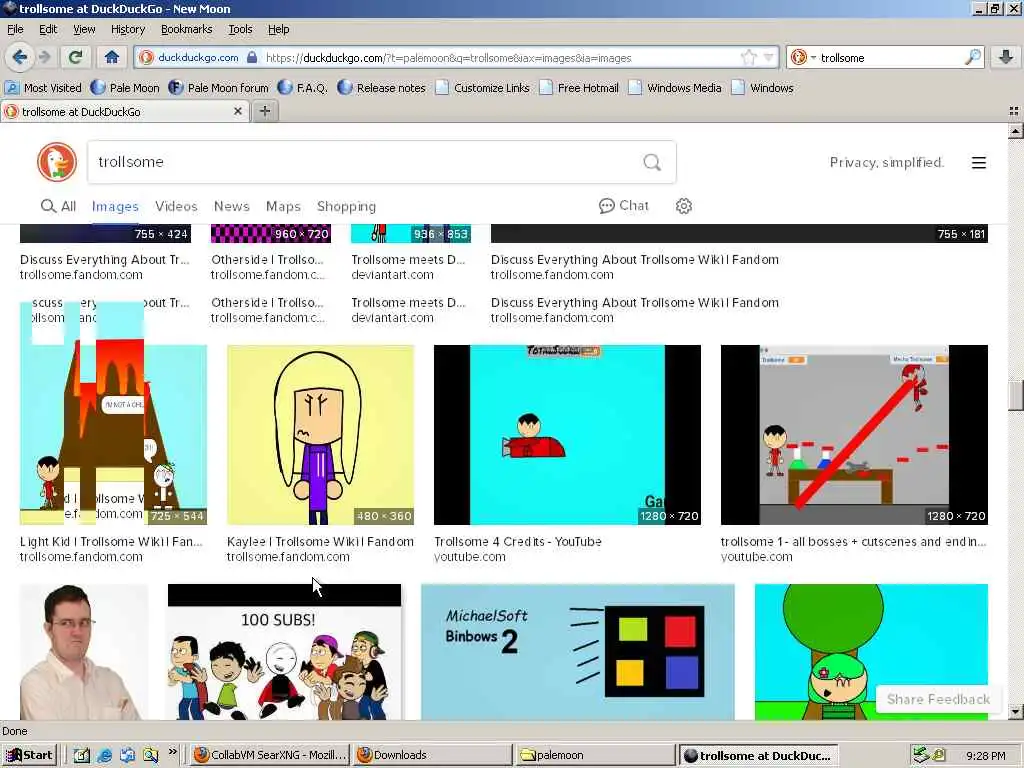Image resolution: width=1024 pixels, height=768 pixels.
Task: Reload the current page
Action: tap(75, 57)
